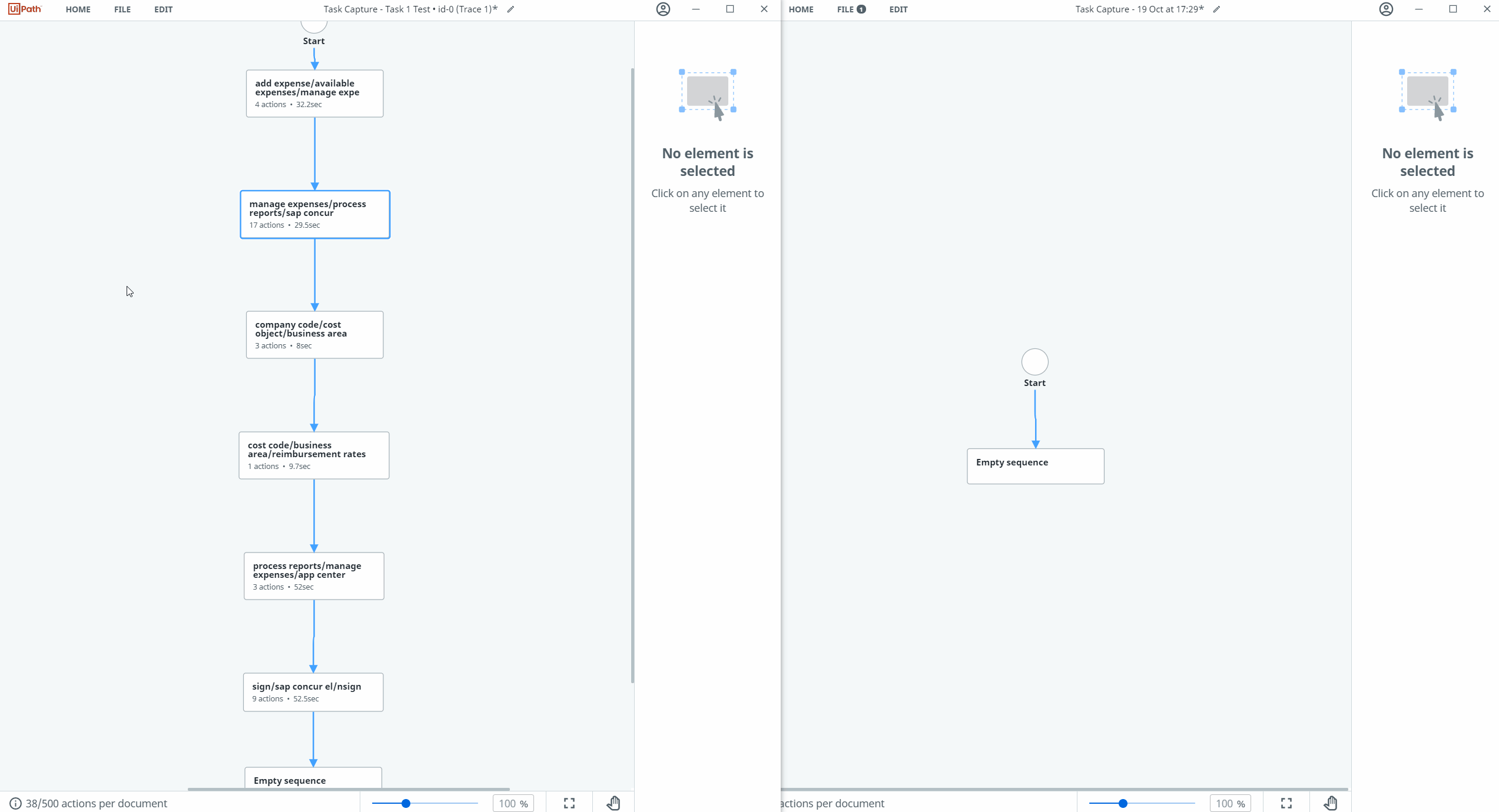Click the pencil icon beside Task 1 Test title
Image resolution: width=1499 pixels, height=812 pixels.
click(x=510, y=9)
